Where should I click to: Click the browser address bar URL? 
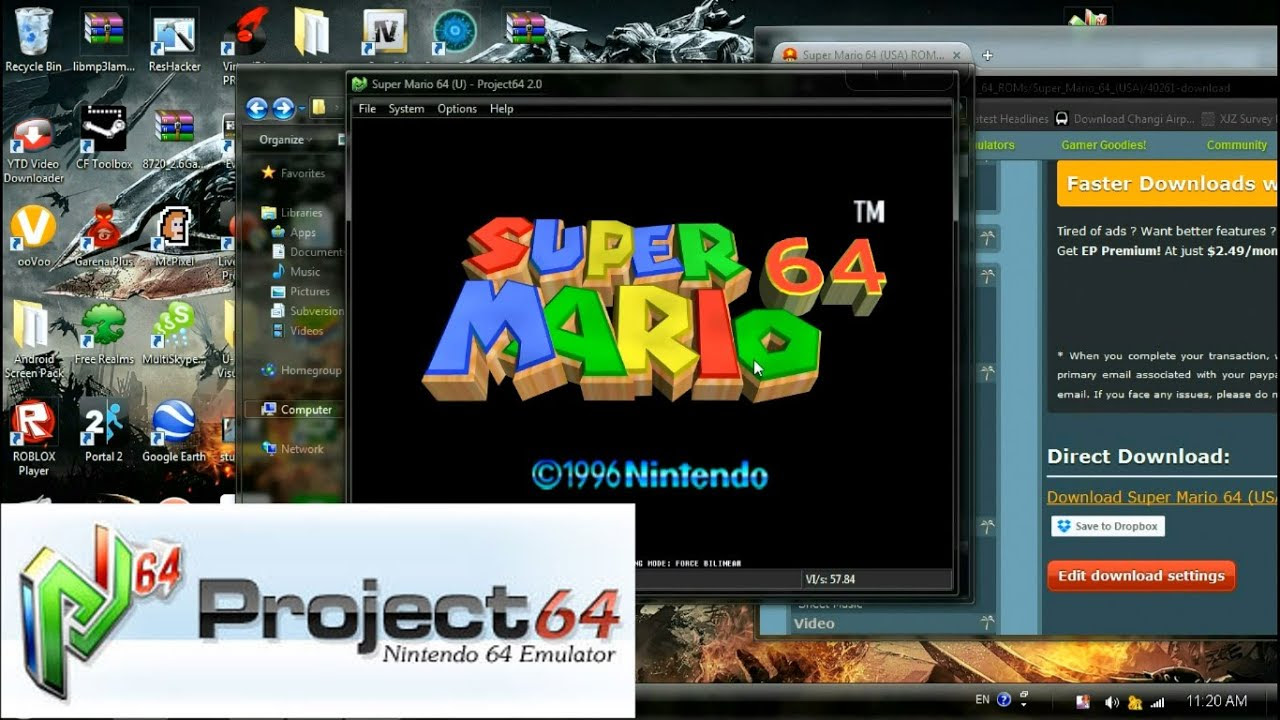pyautogui.click(x=1103, y=88)
